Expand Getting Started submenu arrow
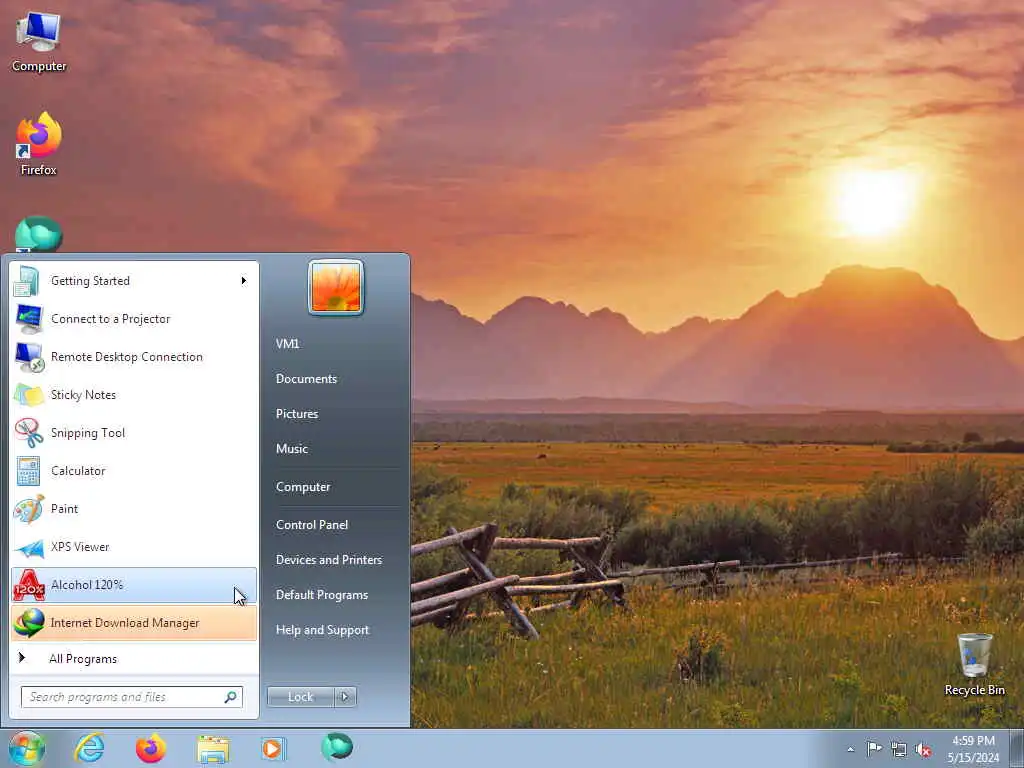Image resolution: width=1024 pixels, height=768 pixels. [x=244, y=281]
